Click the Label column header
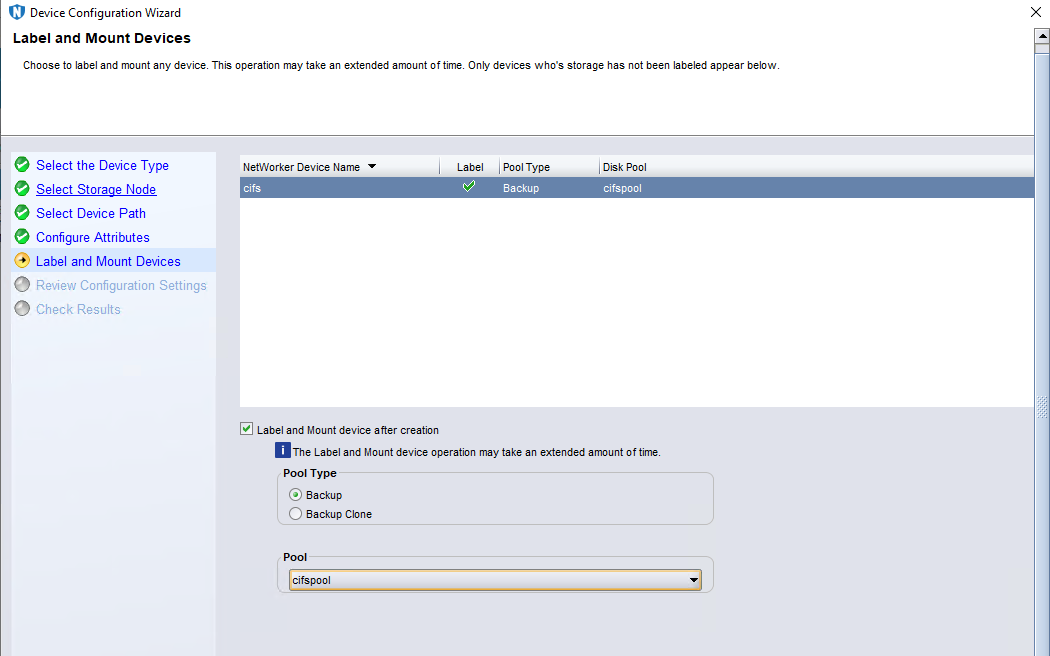Image resolution: width=1050 pixels, height=656 pixels. 470,167
